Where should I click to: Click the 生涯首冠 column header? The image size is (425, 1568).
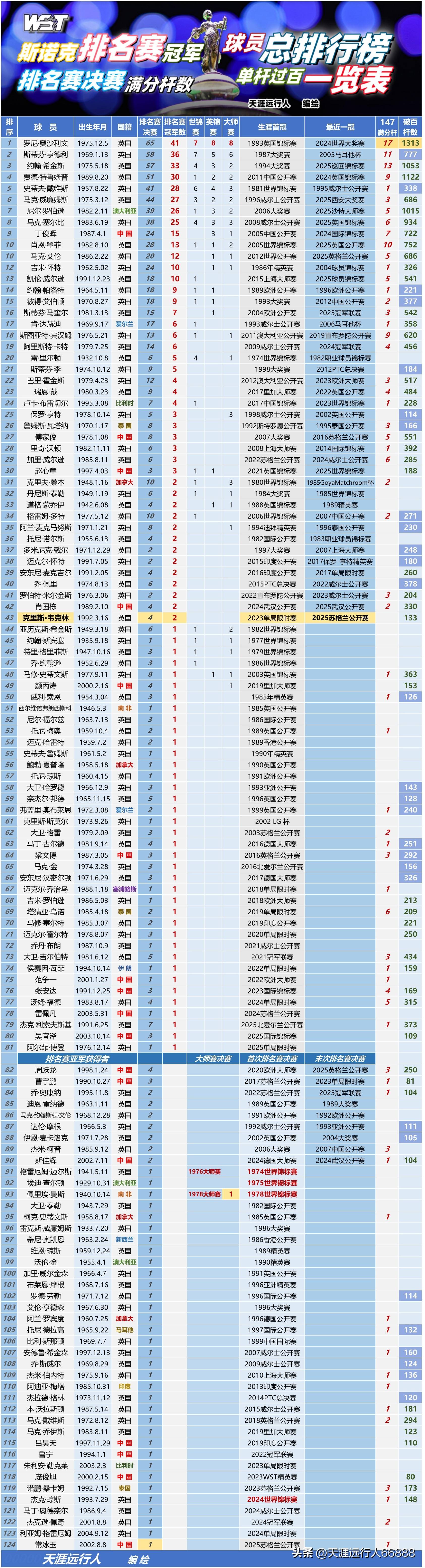coord(272,127)
